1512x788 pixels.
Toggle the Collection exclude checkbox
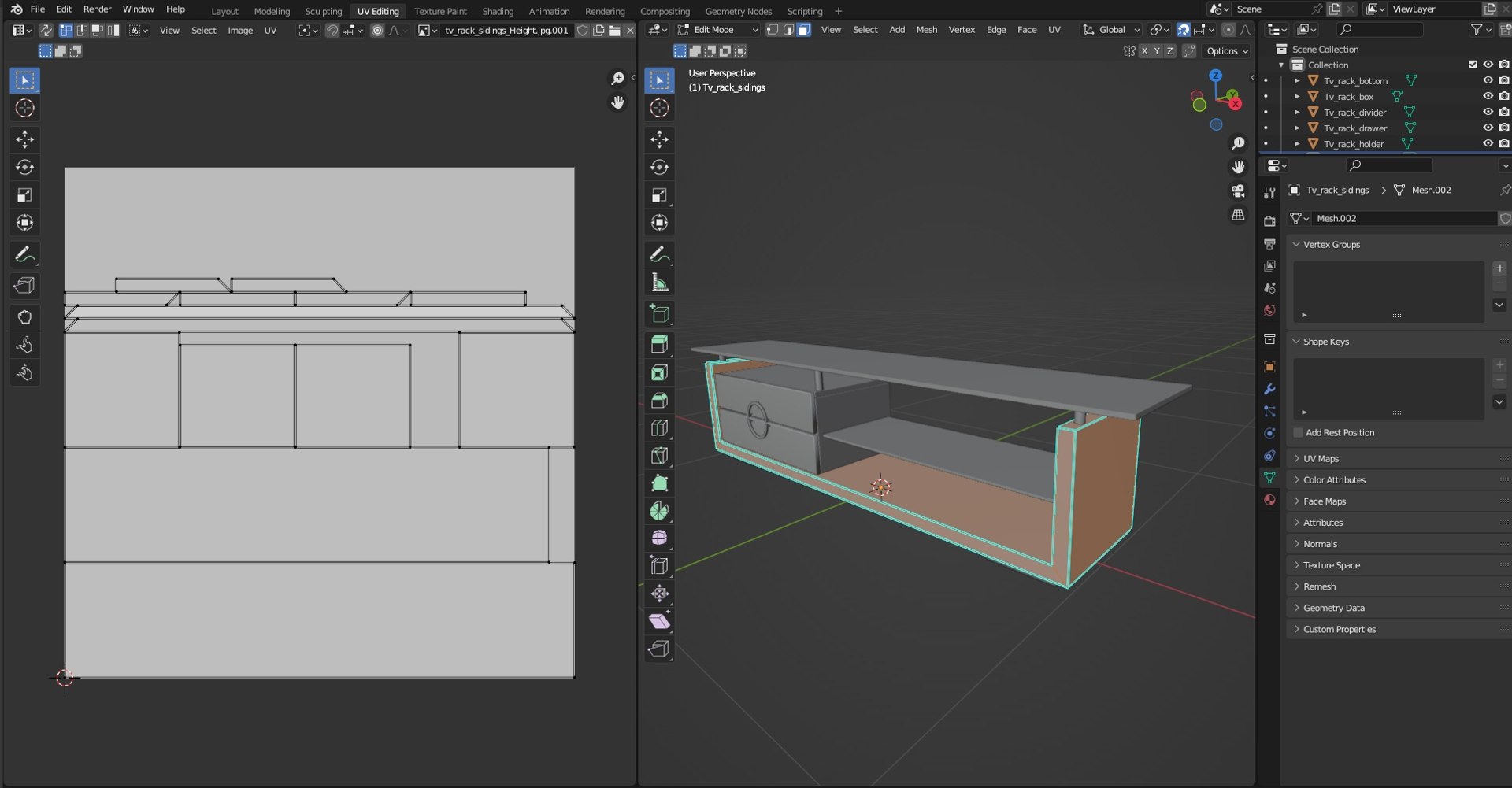click(1473, 65)
